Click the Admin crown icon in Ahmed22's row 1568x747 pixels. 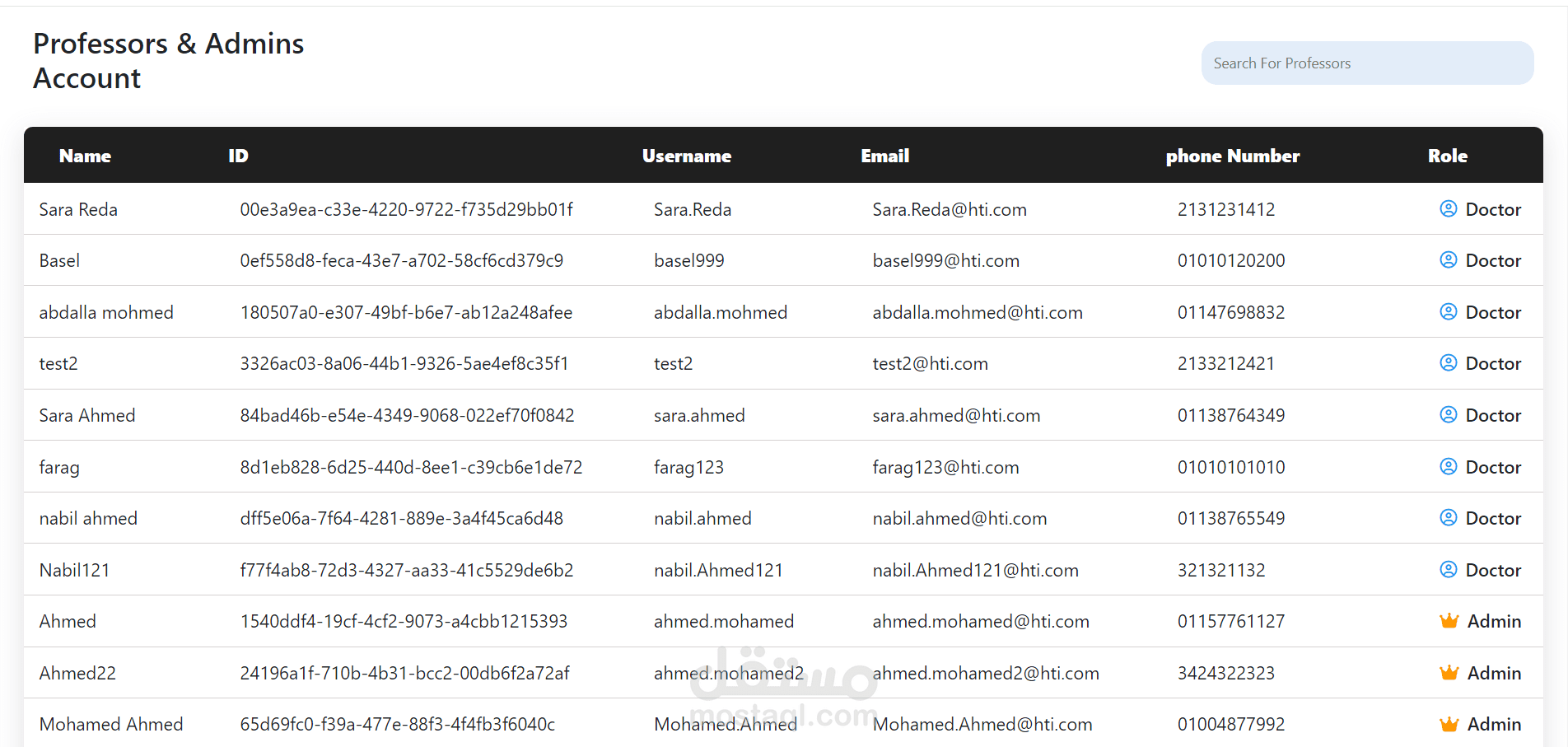click(1449, 673)
